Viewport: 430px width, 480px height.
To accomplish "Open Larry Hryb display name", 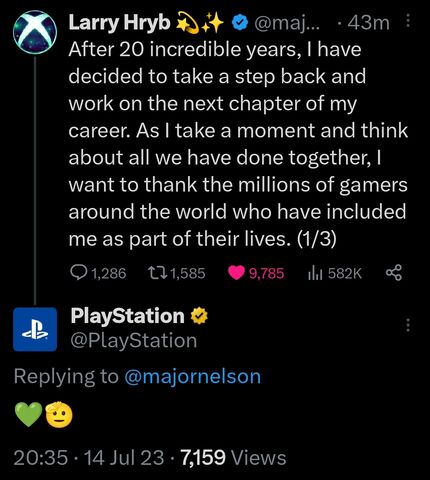I will click(119, 23).
